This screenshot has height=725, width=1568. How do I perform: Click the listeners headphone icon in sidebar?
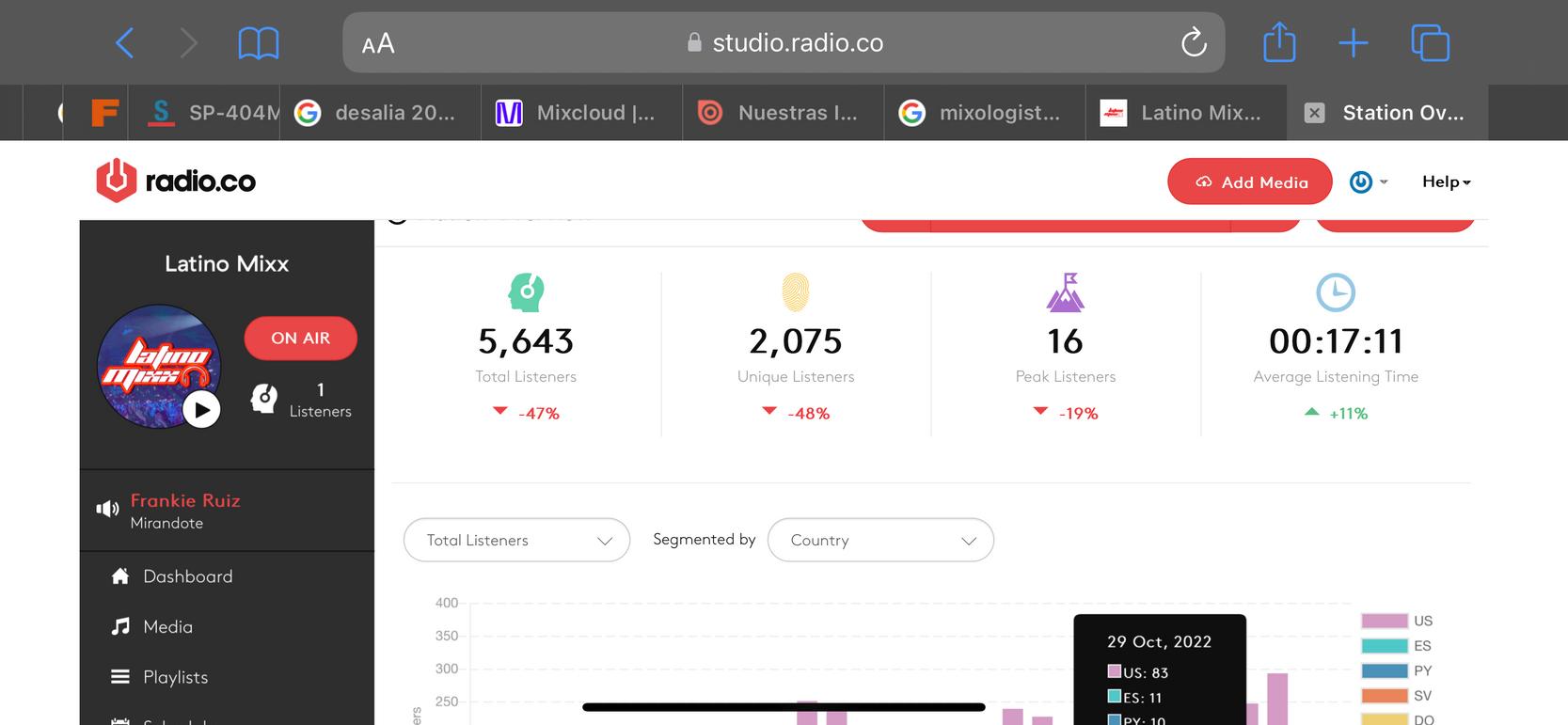pyautogui.click(x=263, y=399)
